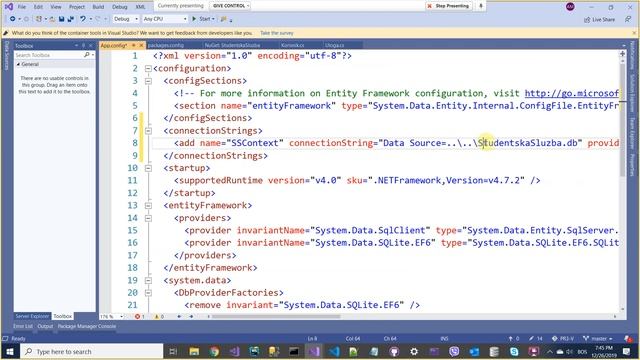This screenshot has height=360, width=640.
Task: Open the Any CPU platform dropdown
Action: coord(165,19)
